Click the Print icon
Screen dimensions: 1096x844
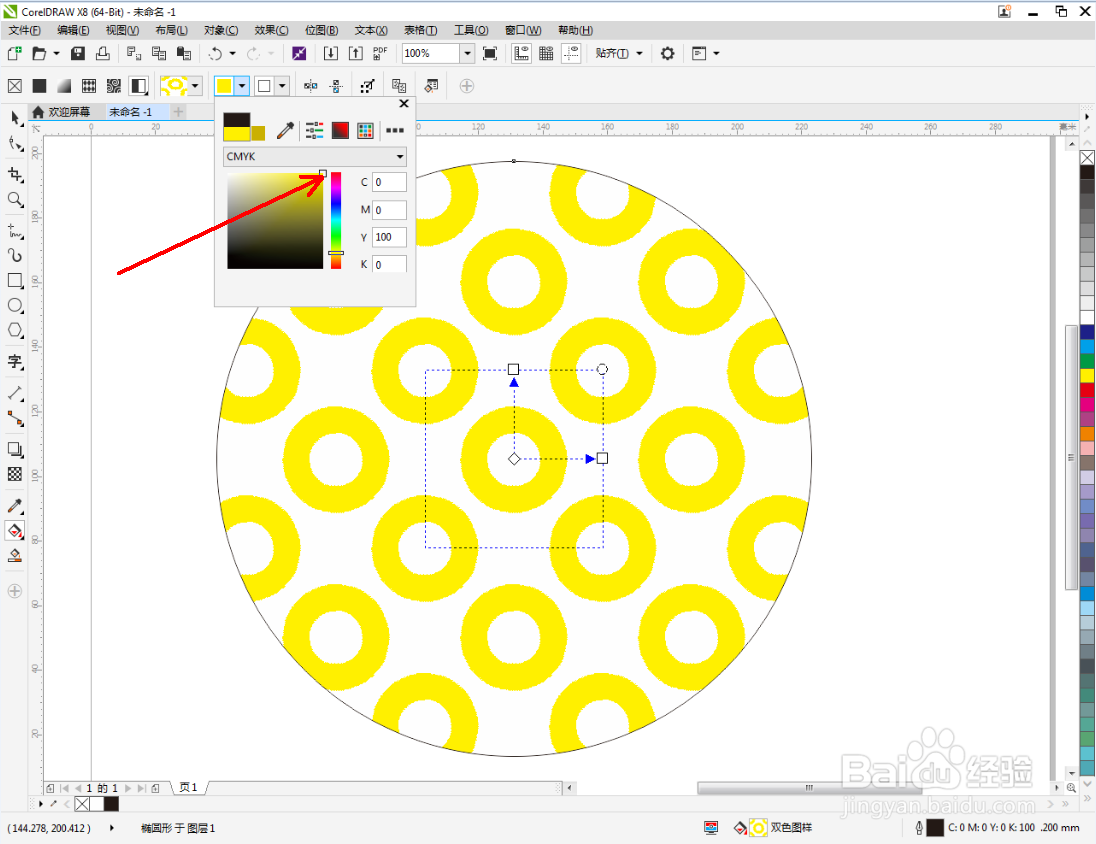click(x=103, y=53)
